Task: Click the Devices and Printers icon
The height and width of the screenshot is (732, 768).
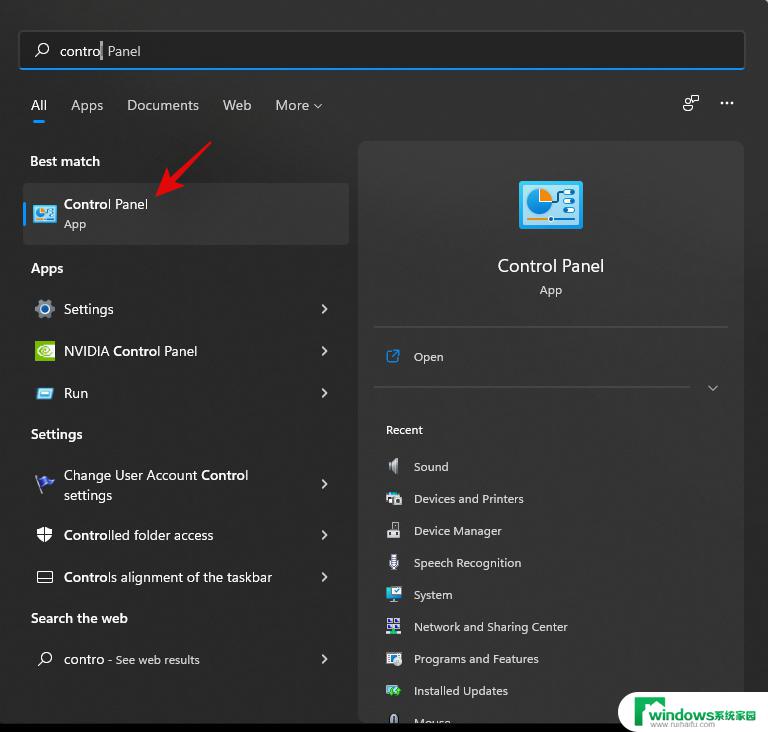Action: [x=394, y=498]
